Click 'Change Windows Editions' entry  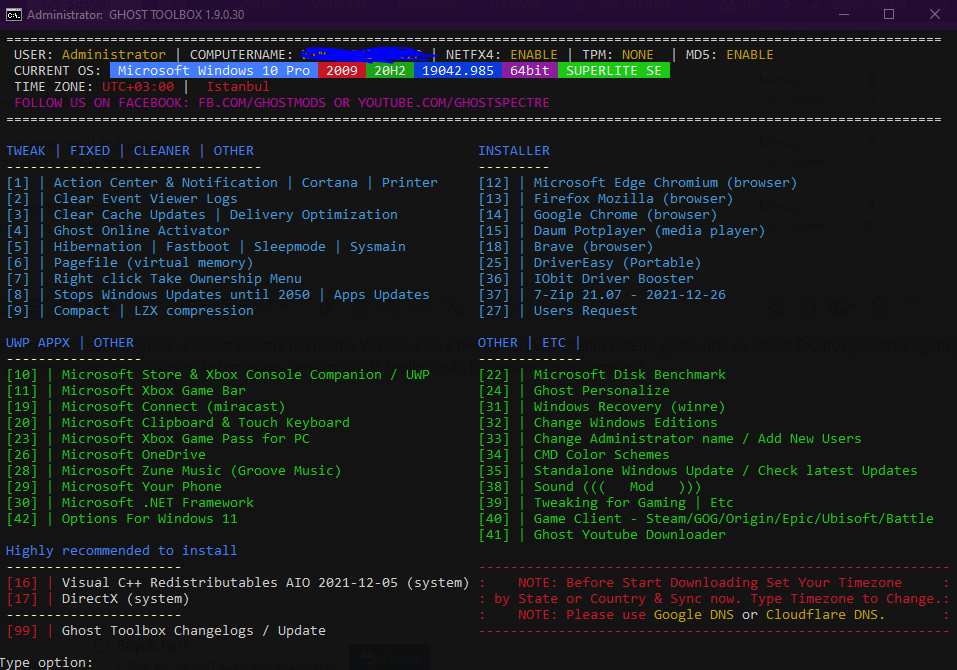(x=625, y=422)
